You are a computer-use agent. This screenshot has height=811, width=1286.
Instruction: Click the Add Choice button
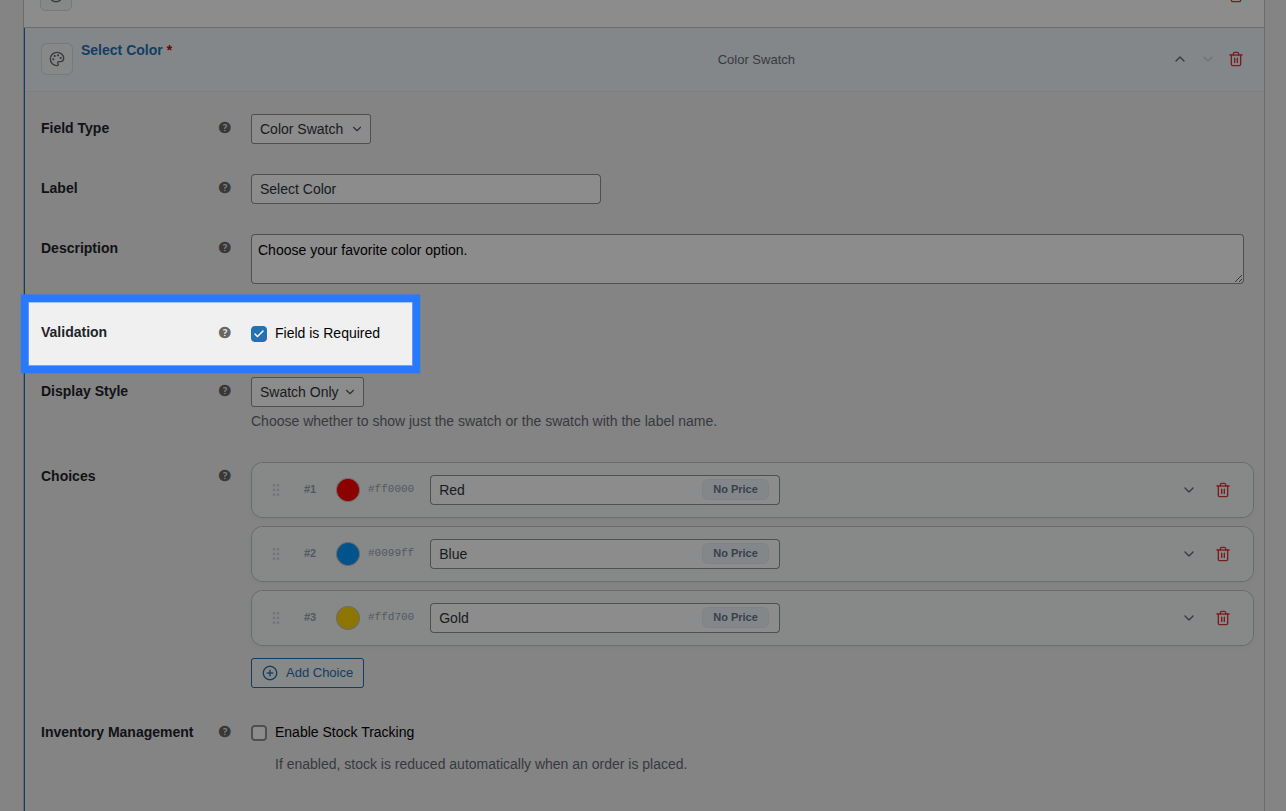point(307,673)
